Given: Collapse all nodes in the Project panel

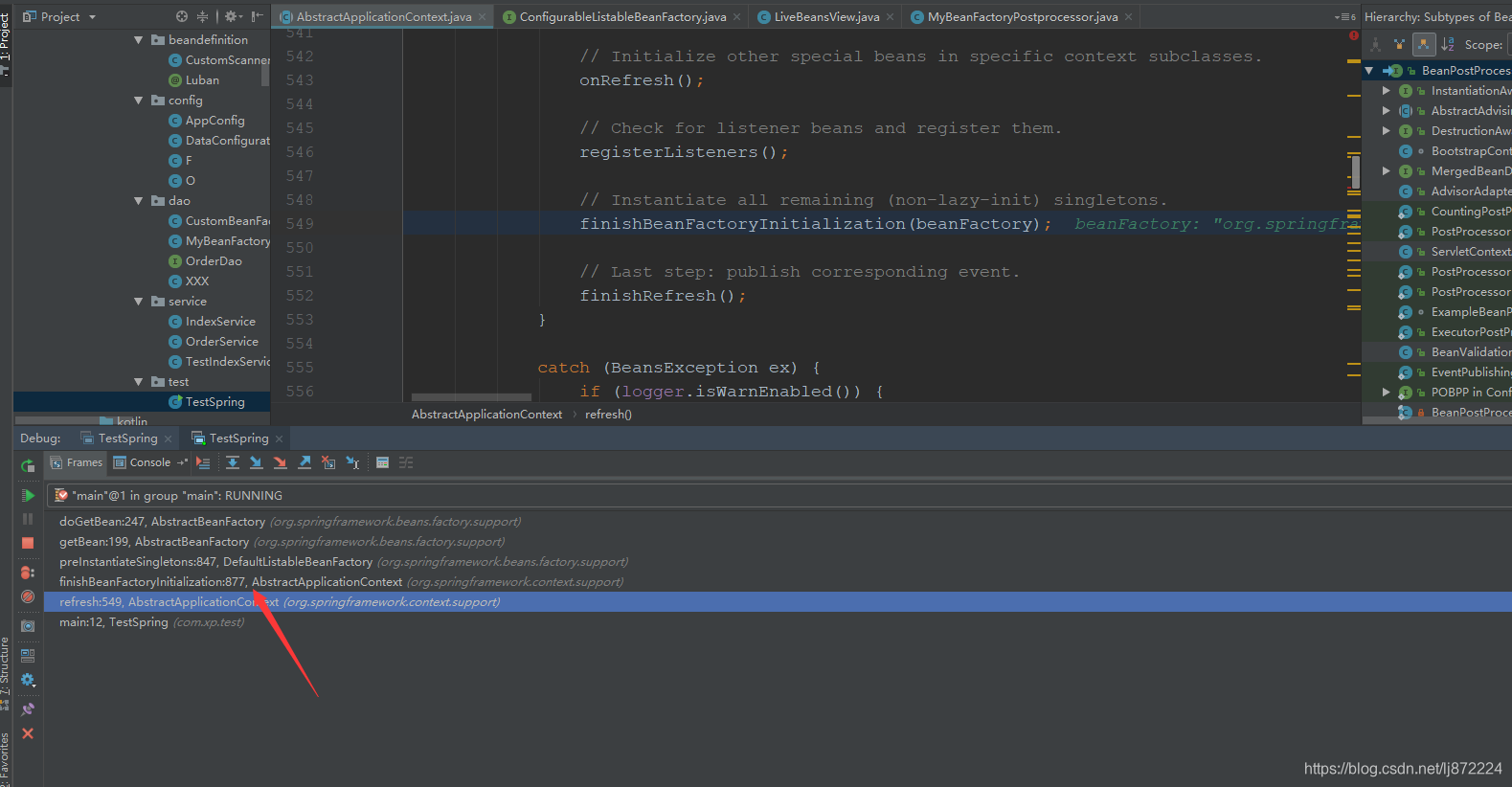Looking at the screenshot, I should point(202,16).
